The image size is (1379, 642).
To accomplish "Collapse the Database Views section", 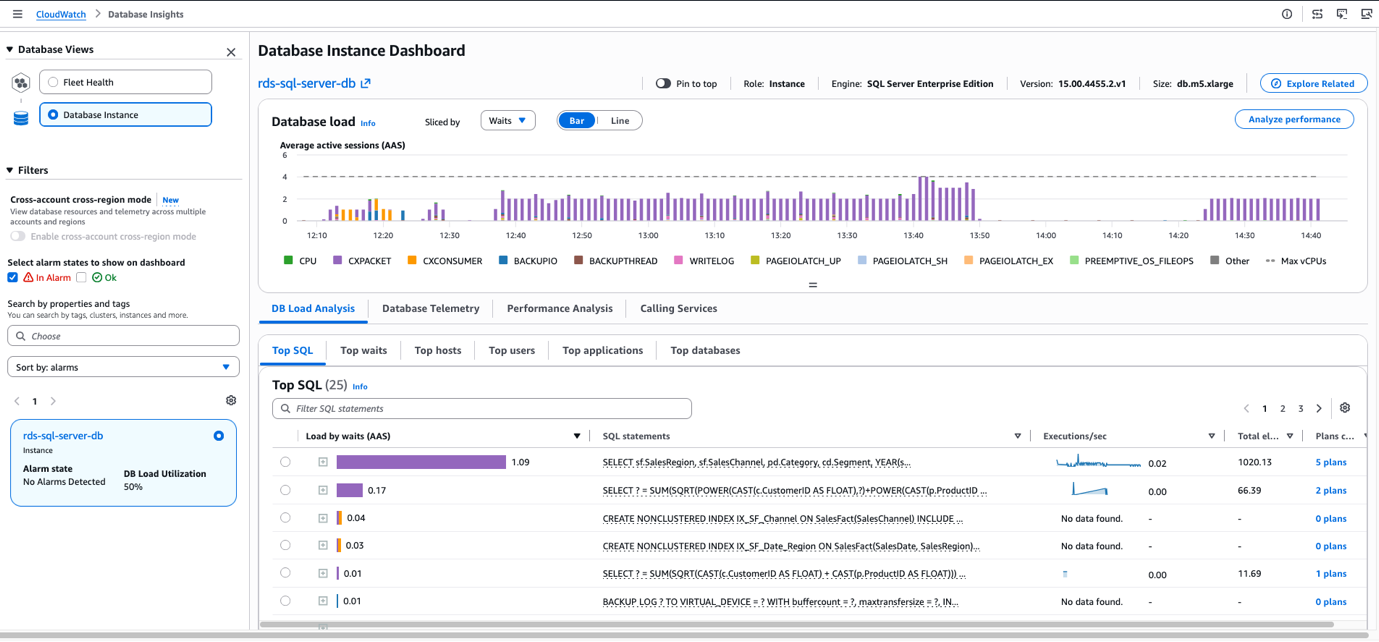I will (10, 49).
